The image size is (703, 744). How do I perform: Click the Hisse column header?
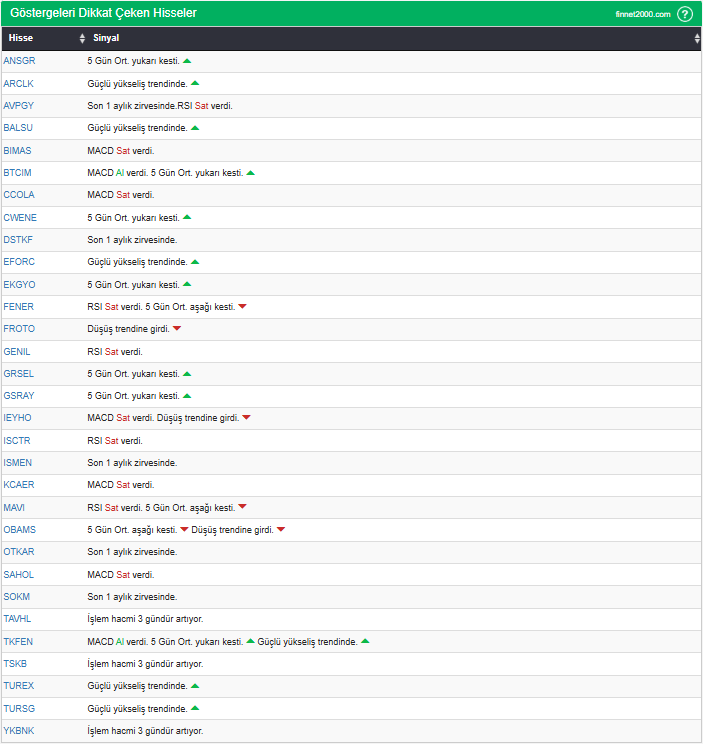click(x=20, y=38)
